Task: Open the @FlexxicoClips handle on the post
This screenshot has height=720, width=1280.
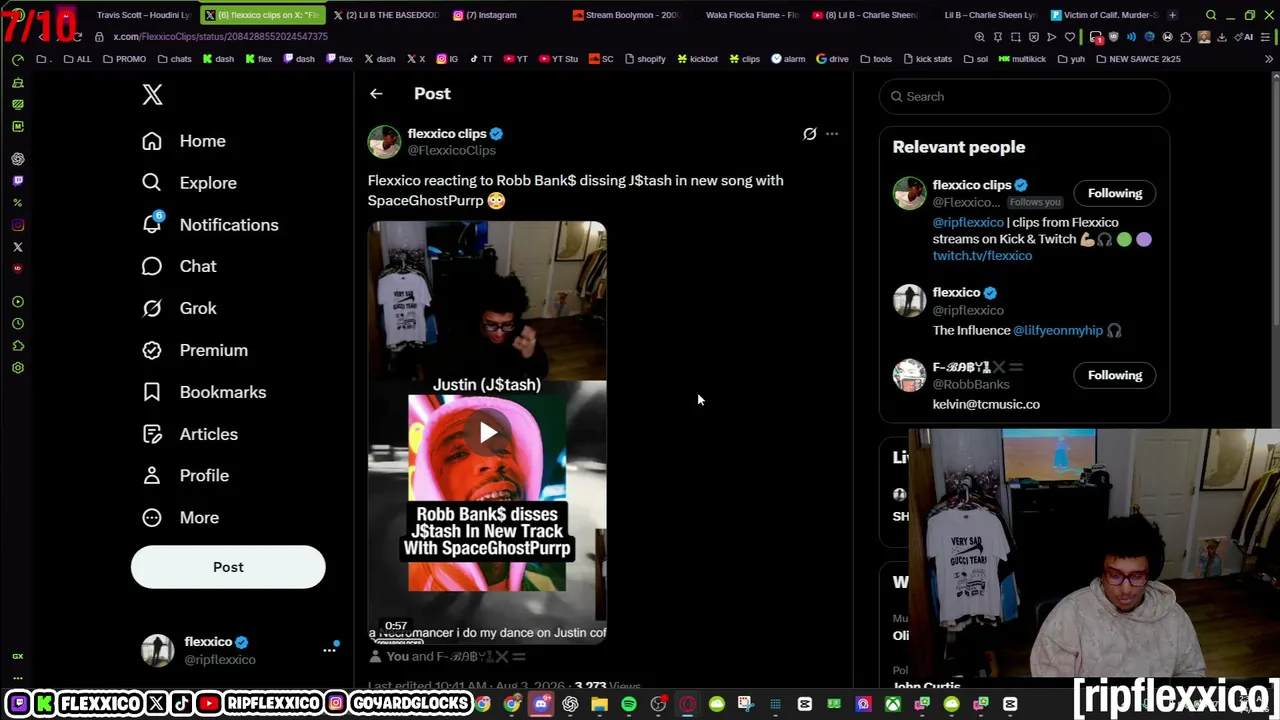Action: click(451, 150)
